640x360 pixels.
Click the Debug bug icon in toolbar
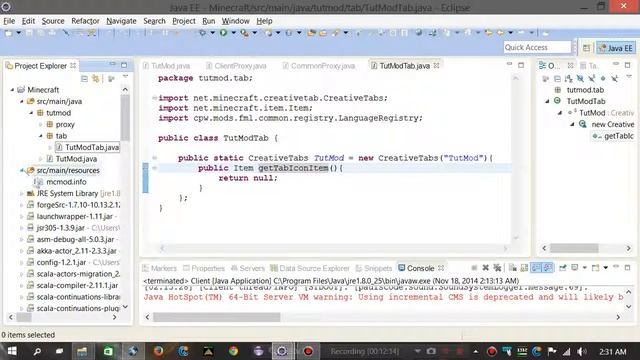click(x=202, y=33)
